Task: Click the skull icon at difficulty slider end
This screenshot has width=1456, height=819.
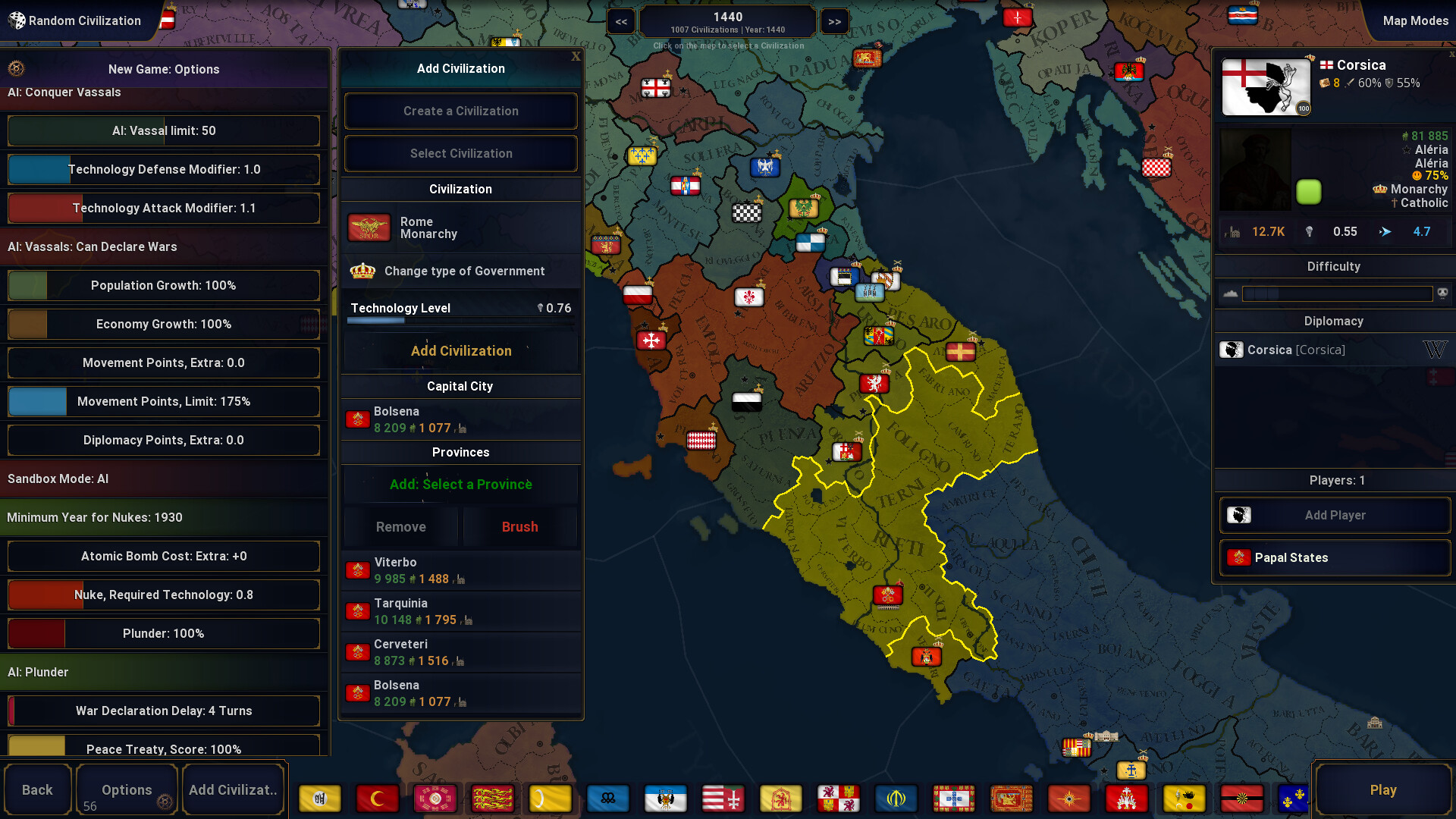Action: pyautogui.click(x=1442, y=293)
